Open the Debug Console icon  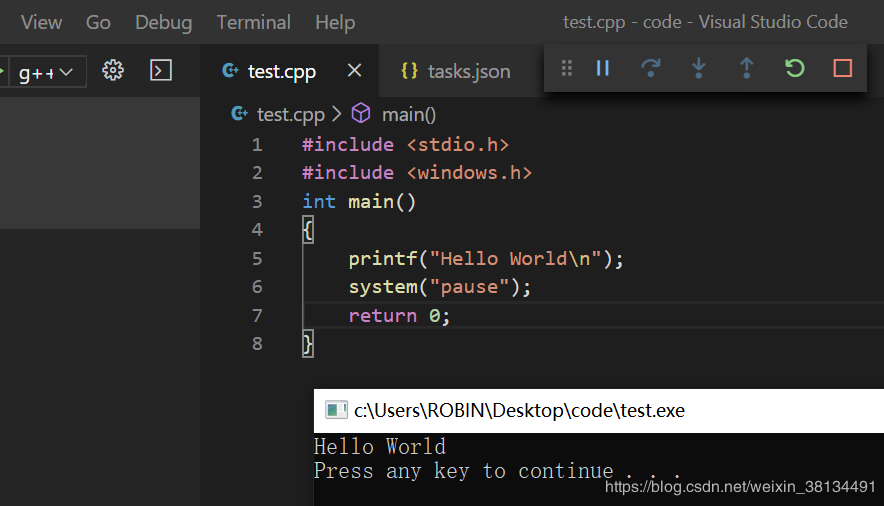160,70
